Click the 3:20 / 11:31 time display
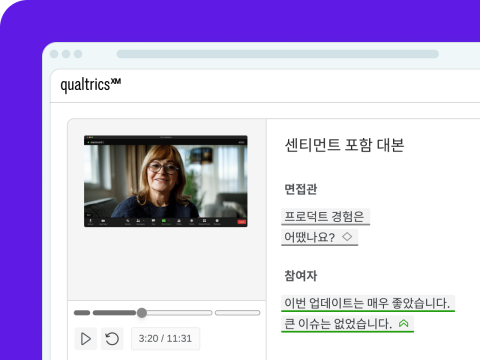480x360 pixels. click(x=165, y=339)
